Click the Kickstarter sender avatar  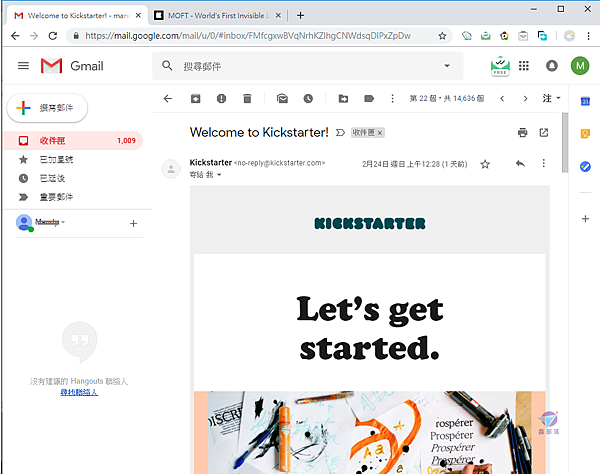[171, 169]
